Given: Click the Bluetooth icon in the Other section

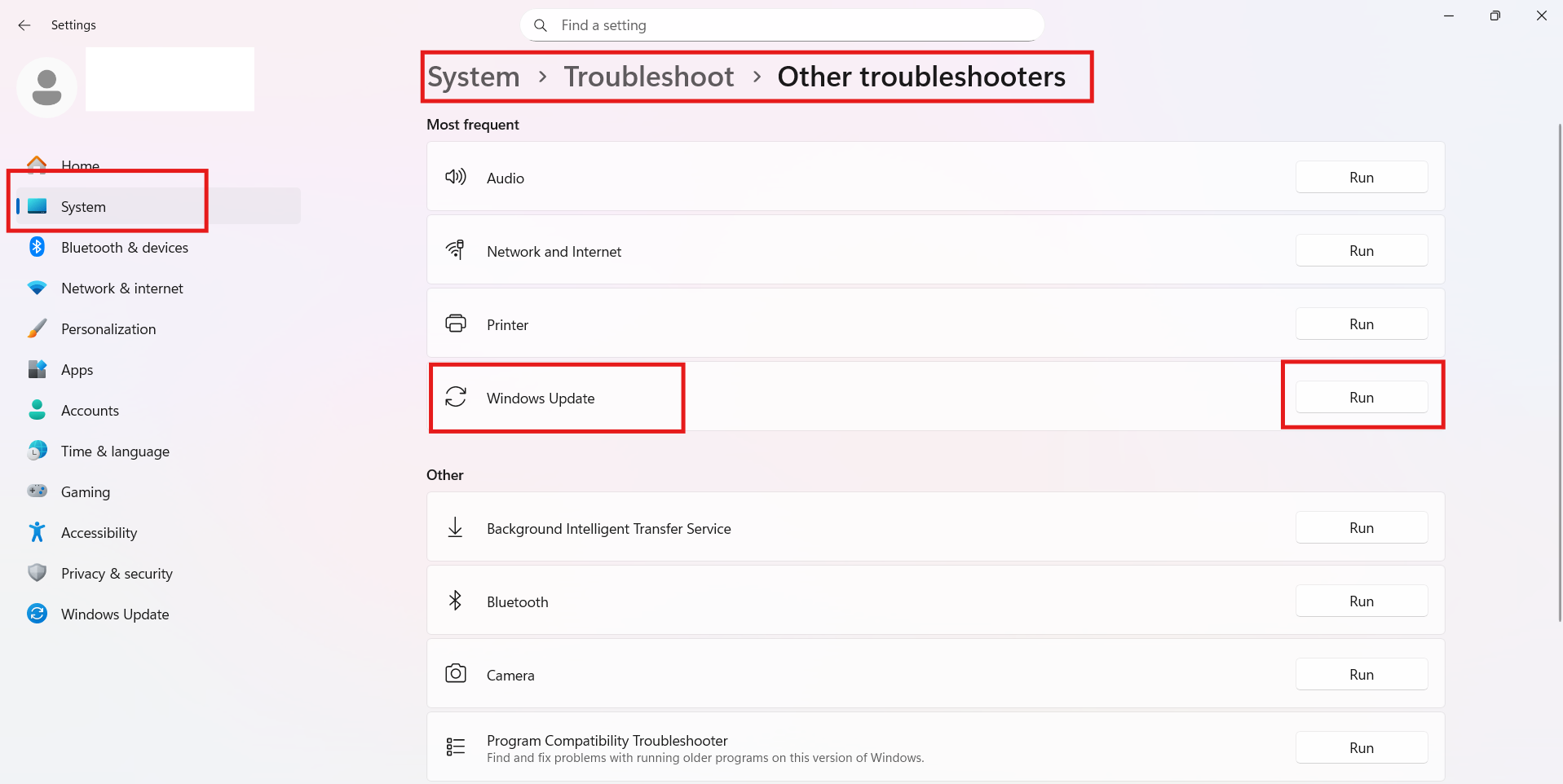Looking at the screenshot, I should point(456,601).
